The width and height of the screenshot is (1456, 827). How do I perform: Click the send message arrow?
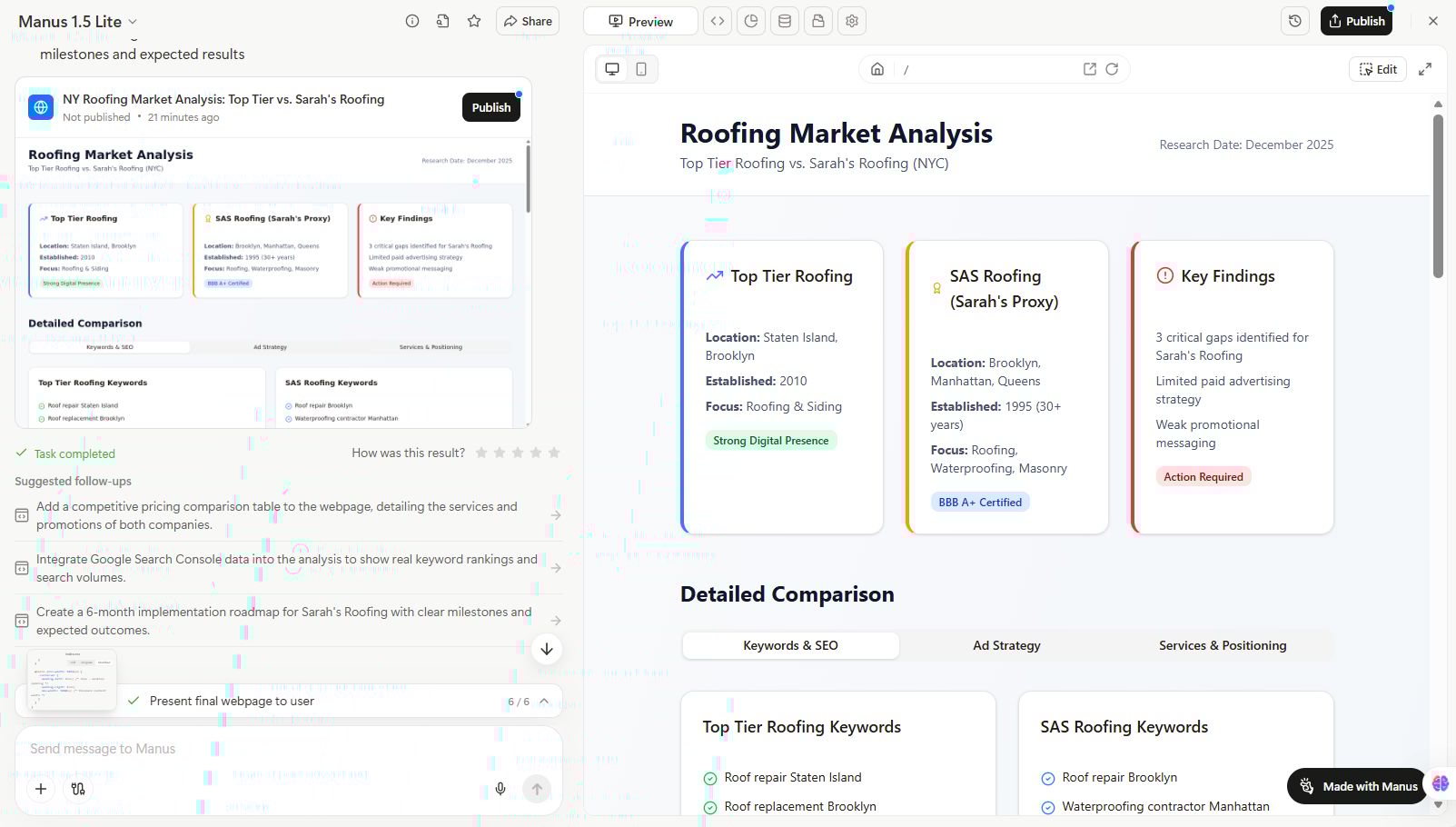click(x=537, y=789)
